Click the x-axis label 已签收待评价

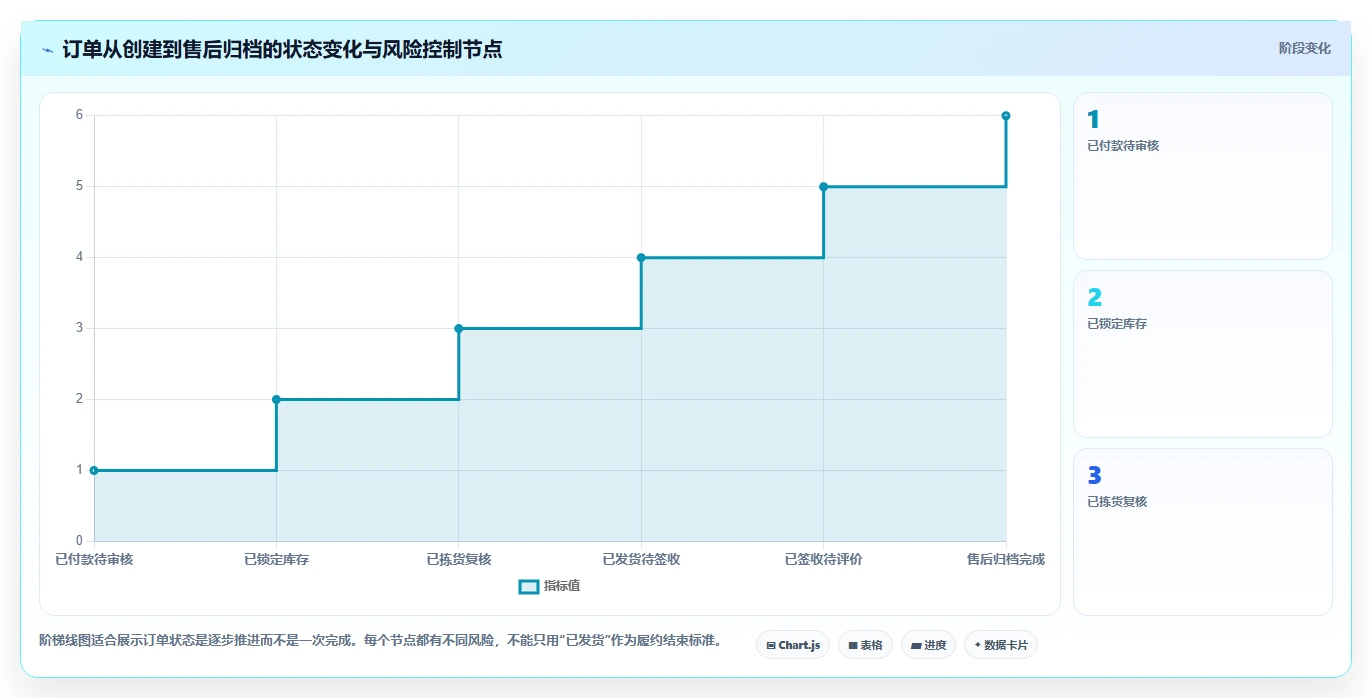[824, 560]
